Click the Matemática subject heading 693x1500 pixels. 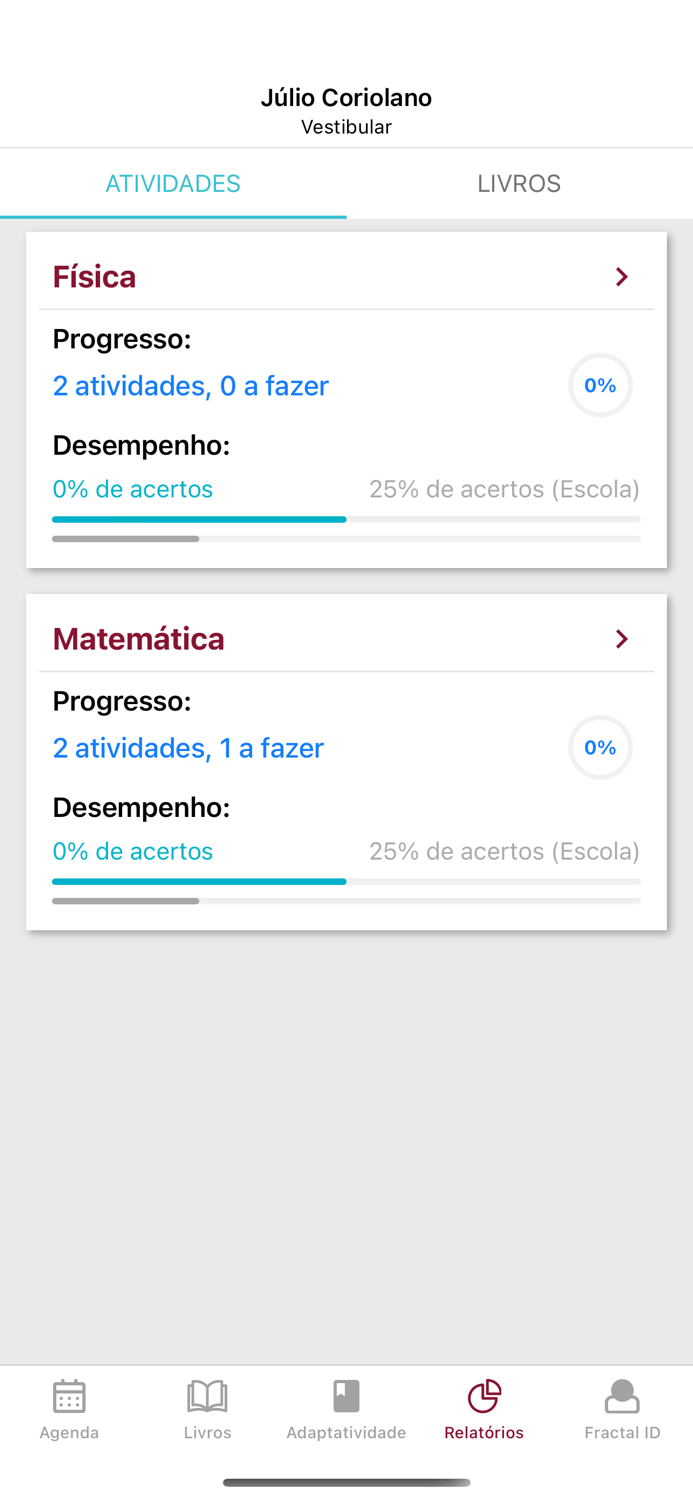(138, 638)
